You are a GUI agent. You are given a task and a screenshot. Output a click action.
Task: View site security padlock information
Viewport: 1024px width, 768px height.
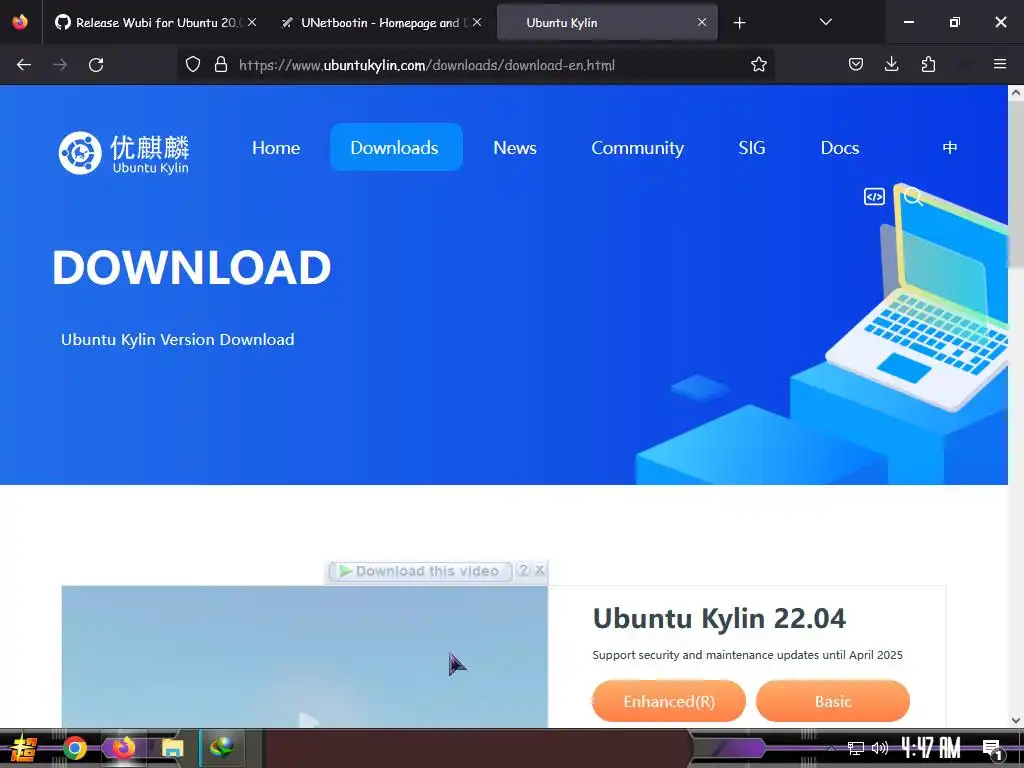[x=221, y=65]
